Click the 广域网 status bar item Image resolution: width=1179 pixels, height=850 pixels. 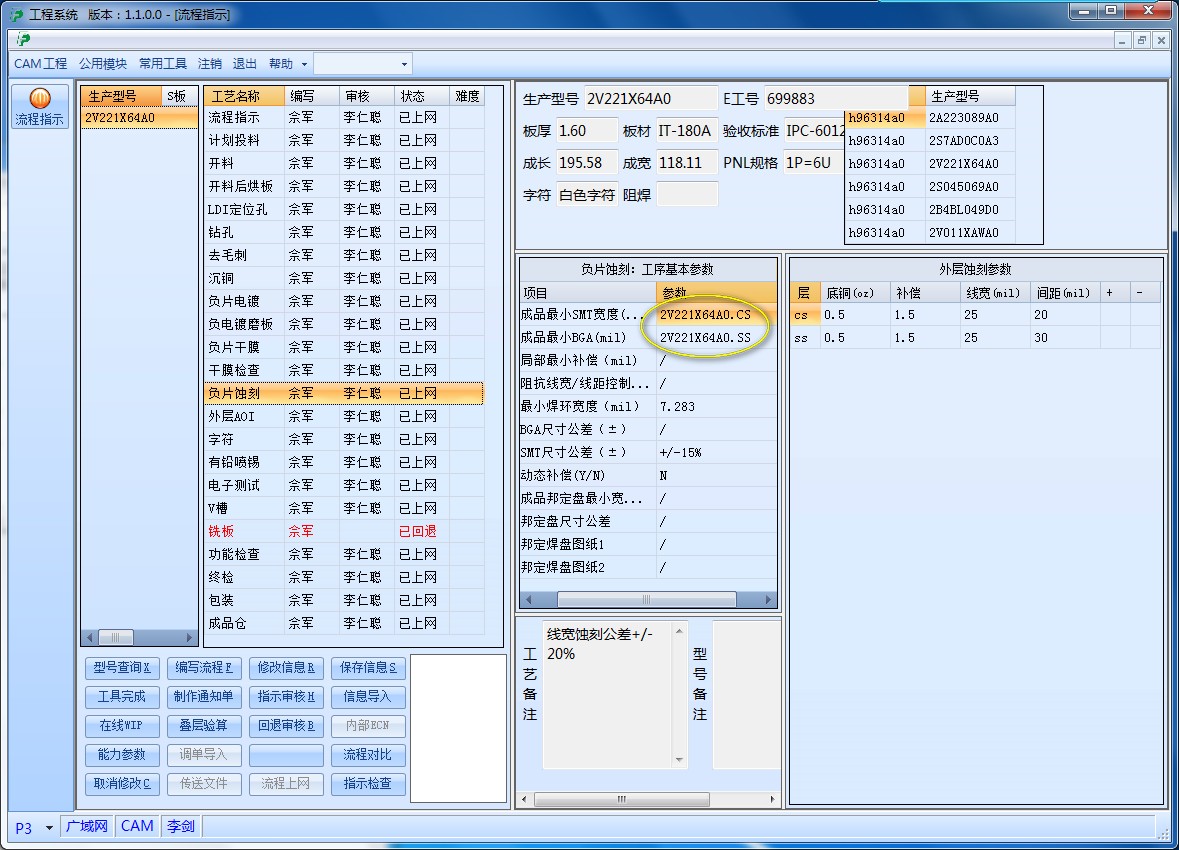click(x=86, y=826)
